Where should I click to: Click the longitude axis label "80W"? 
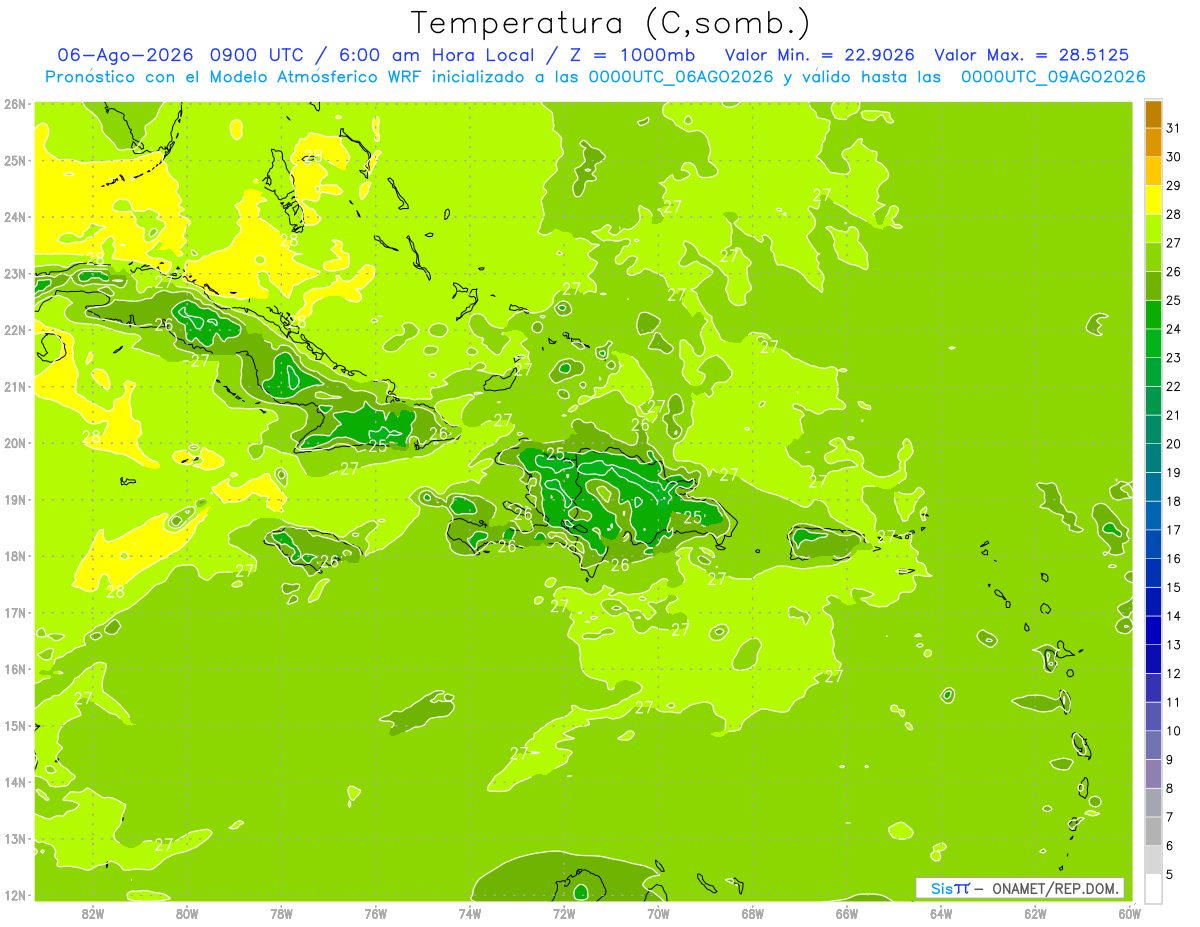tap(187, 913)
